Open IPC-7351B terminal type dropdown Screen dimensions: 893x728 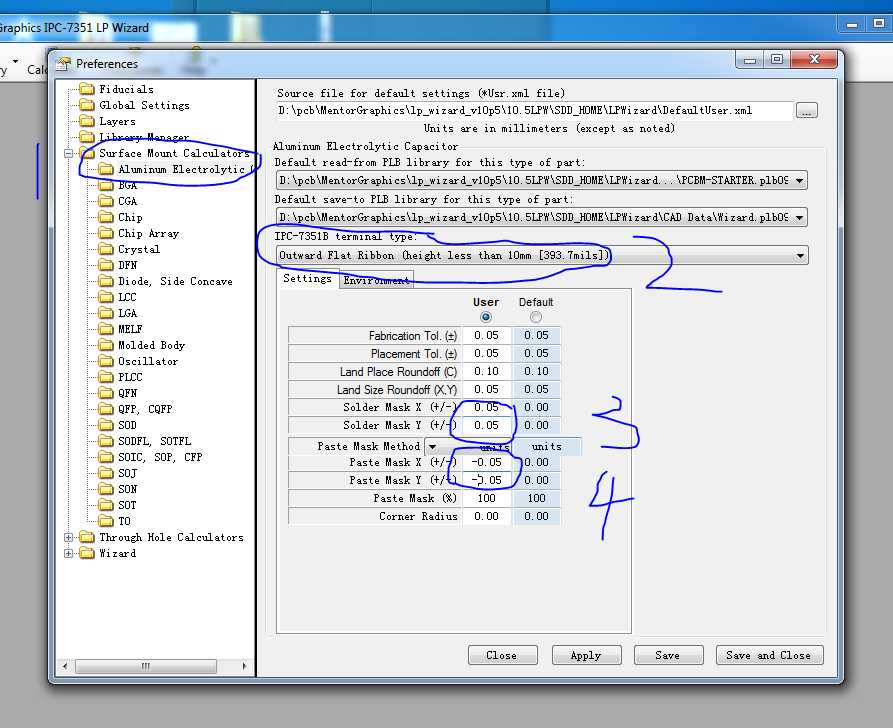pos(800,255)
